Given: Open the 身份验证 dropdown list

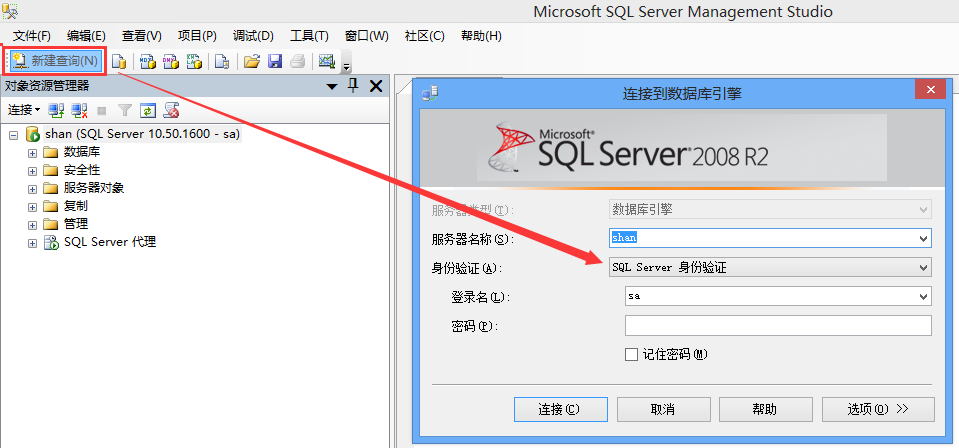Looking at the screenshot, I should pyautogui.click(x=771, y=267).
